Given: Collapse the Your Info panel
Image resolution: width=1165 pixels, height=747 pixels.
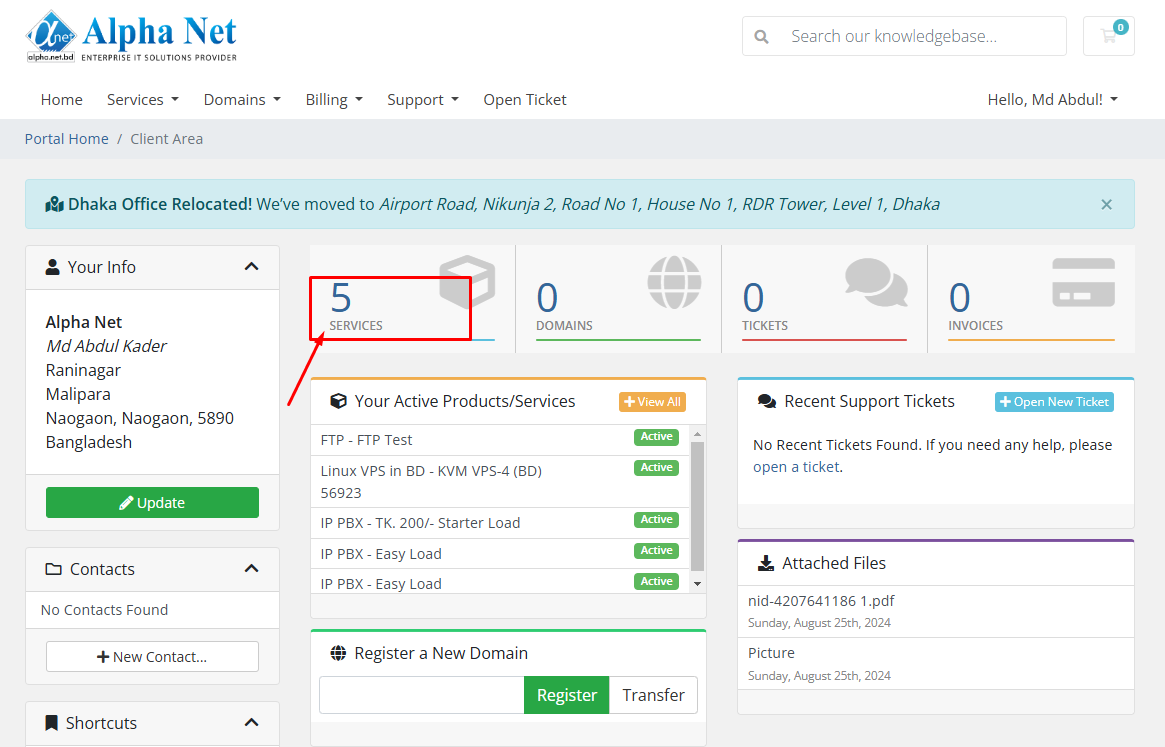Looking at the screenshot, I should click(x=251, y=267).
